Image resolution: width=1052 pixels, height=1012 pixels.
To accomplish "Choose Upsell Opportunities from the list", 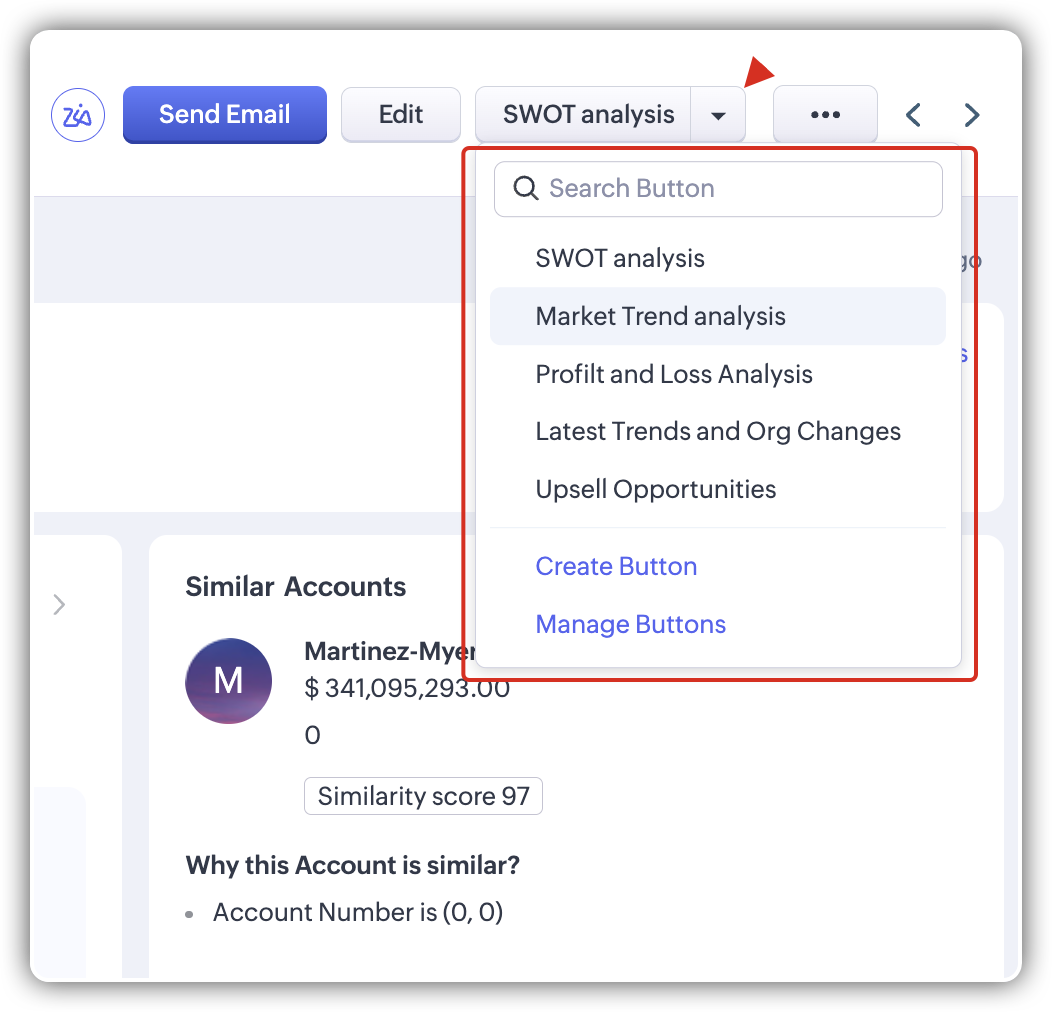I will (656, 489).
